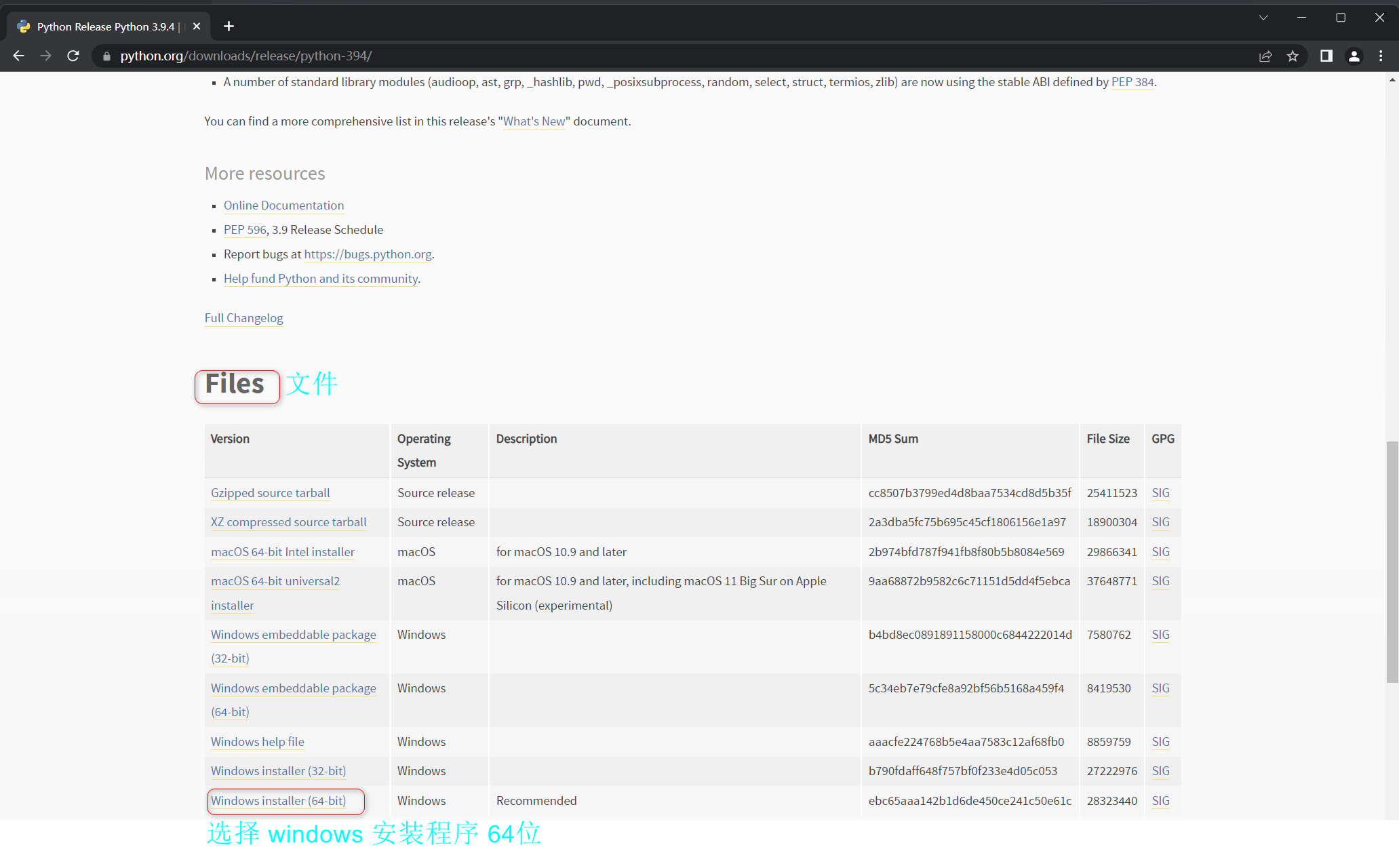Click the file size 25411523

tap(1111, 493)
